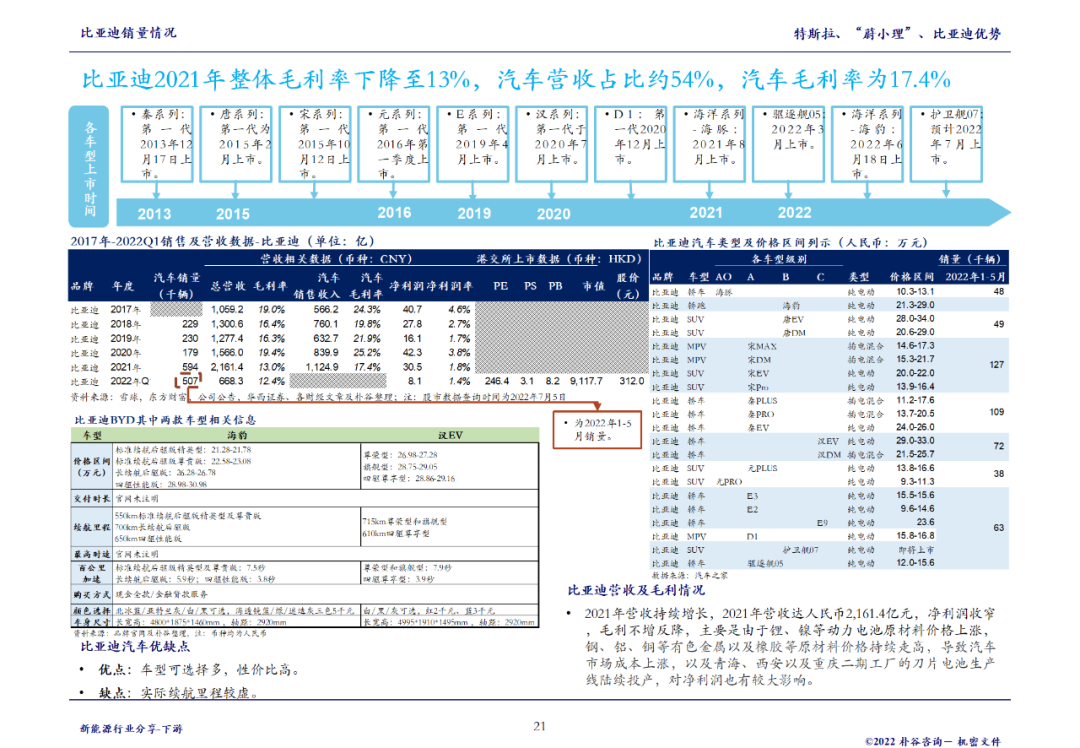Click the sales figure "109" in the right table
This screenshot has height=748, width=1080.
[997, 412]
